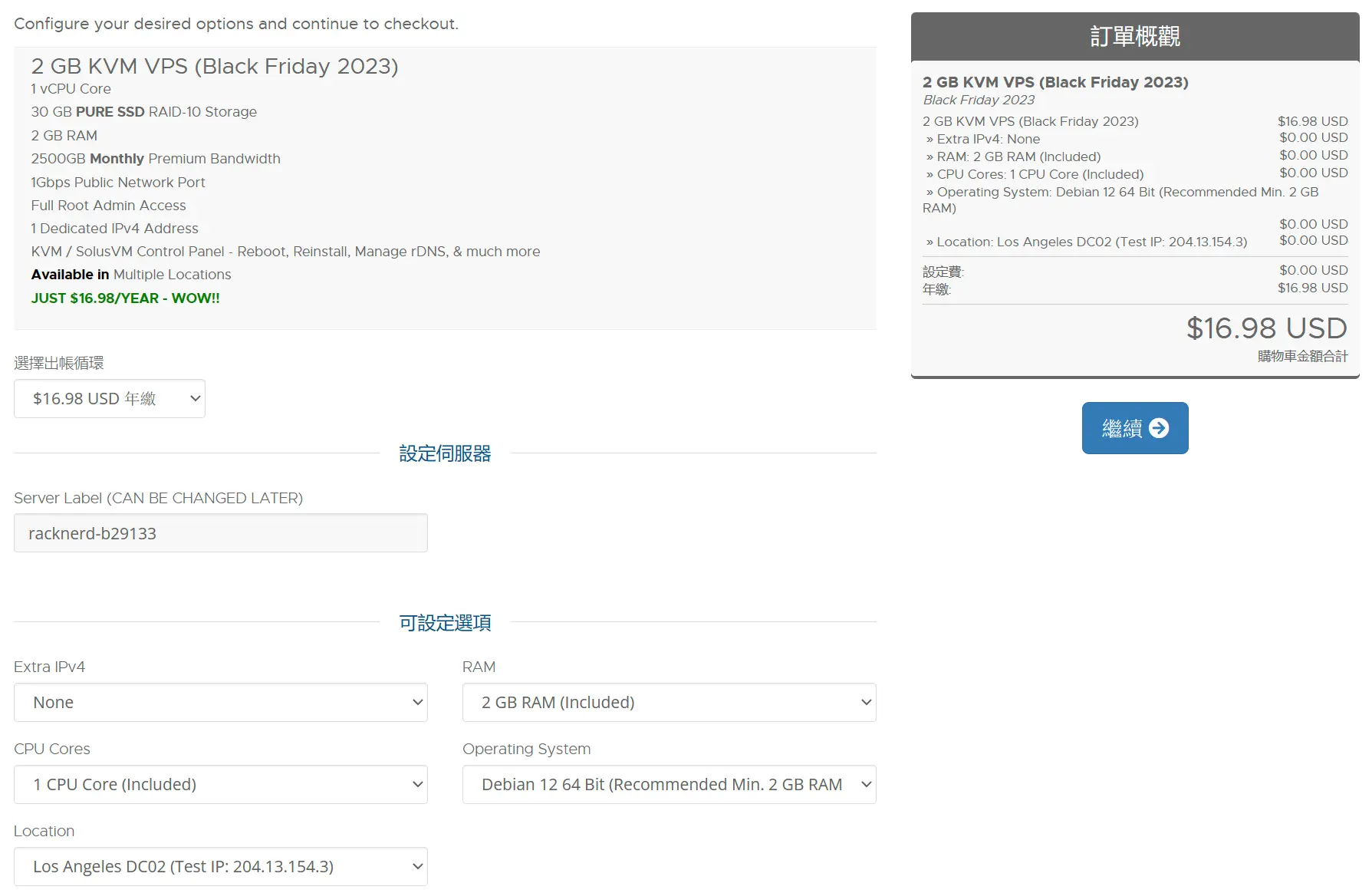
Task: Click the large $16.98 USD total amount
Action: [x=1267, y=328]
